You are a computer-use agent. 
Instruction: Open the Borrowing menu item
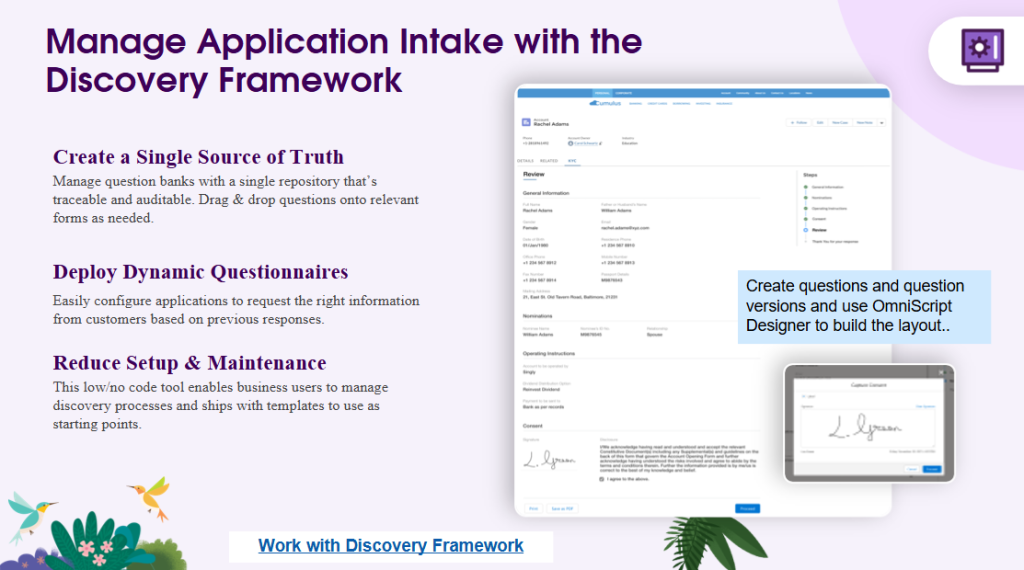pyautogui.click(x=681, y=103)
